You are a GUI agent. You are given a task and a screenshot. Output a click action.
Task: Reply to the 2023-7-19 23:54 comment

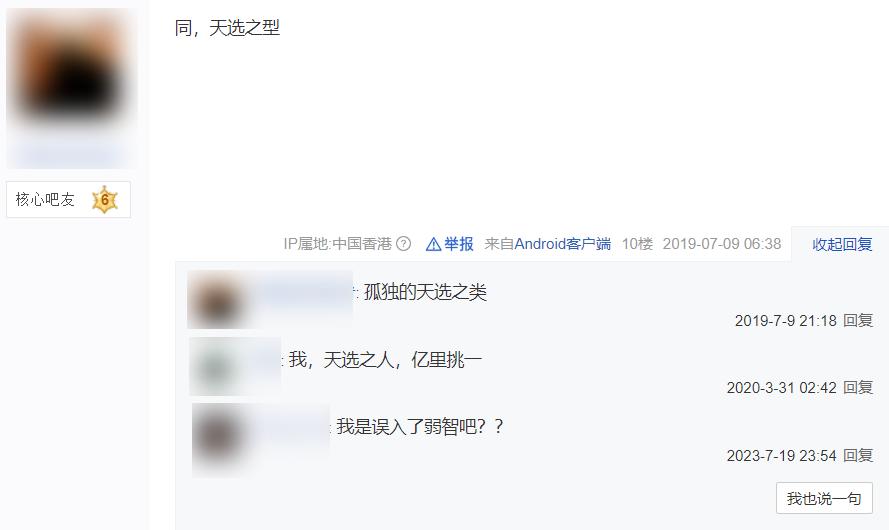click(x=857, y=456)
